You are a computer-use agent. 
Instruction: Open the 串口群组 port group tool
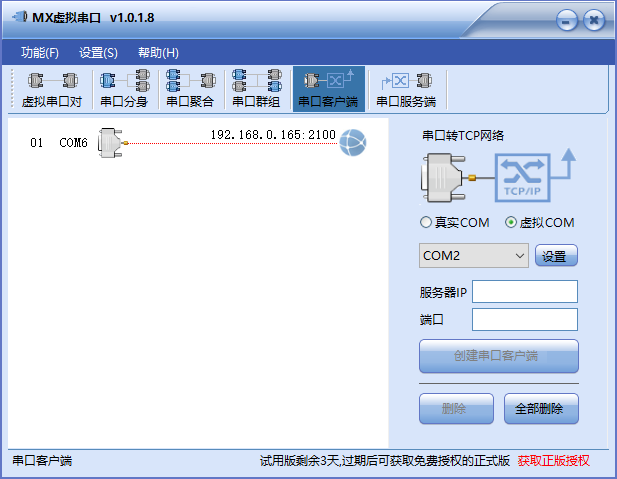coord(256,89)
